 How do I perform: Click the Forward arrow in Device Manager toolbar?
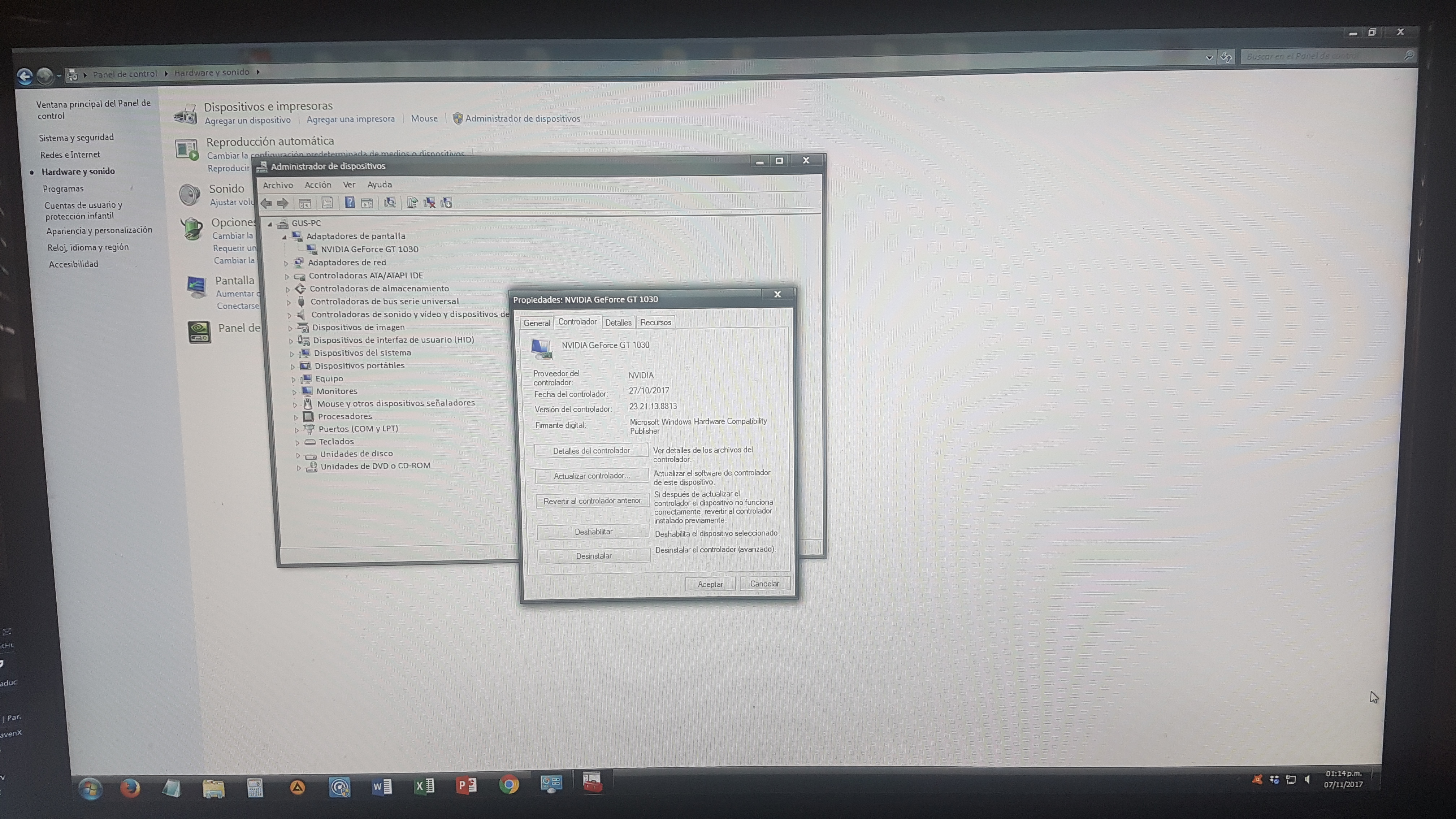tap(283, 203)
